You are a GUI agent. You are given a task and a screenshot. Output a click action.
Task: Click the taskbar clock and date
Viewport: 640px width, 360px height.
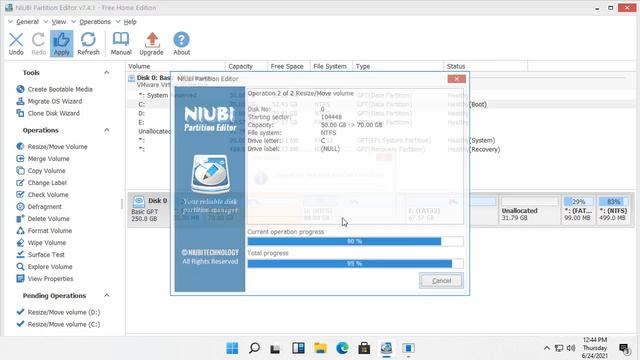coord(595,348)
